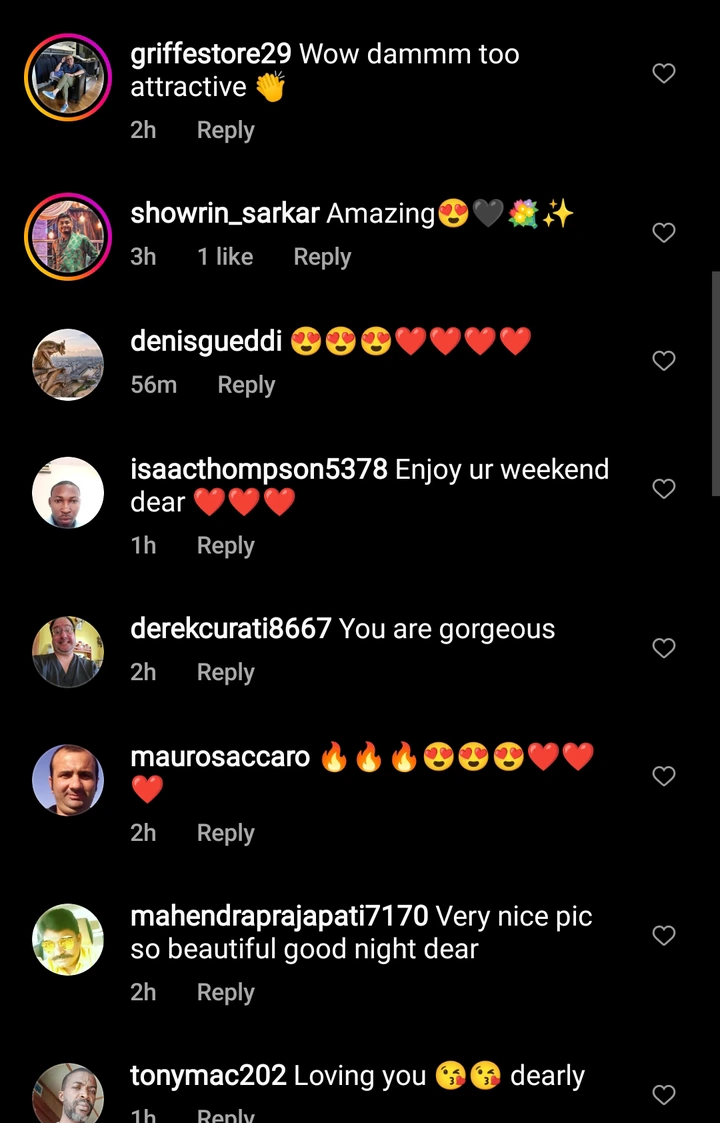Like denisgueddi's emoji comment
This screenshot has height=1123, width=720.
(x=664, y=360)
